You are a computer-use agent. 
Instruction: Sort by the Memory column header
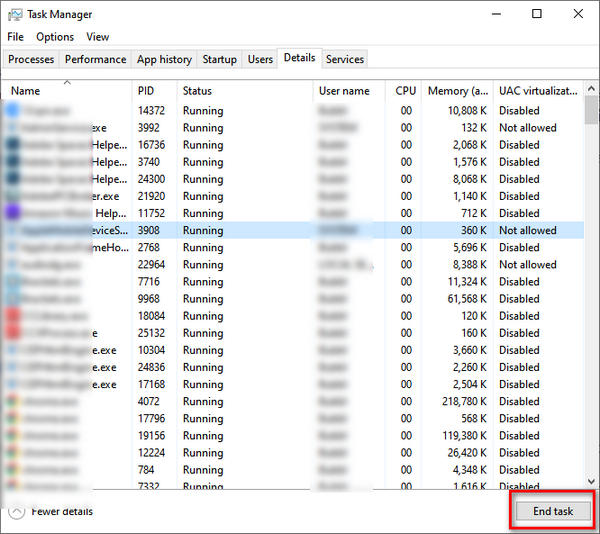[457, 91]
